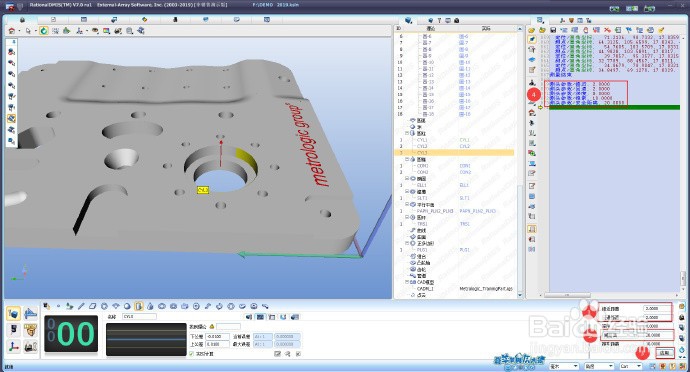Viewport: 690px width, 372px height.
Task: Choose the selection cursor tool in viewport toolbar
Action: click(x=28, y=31)
